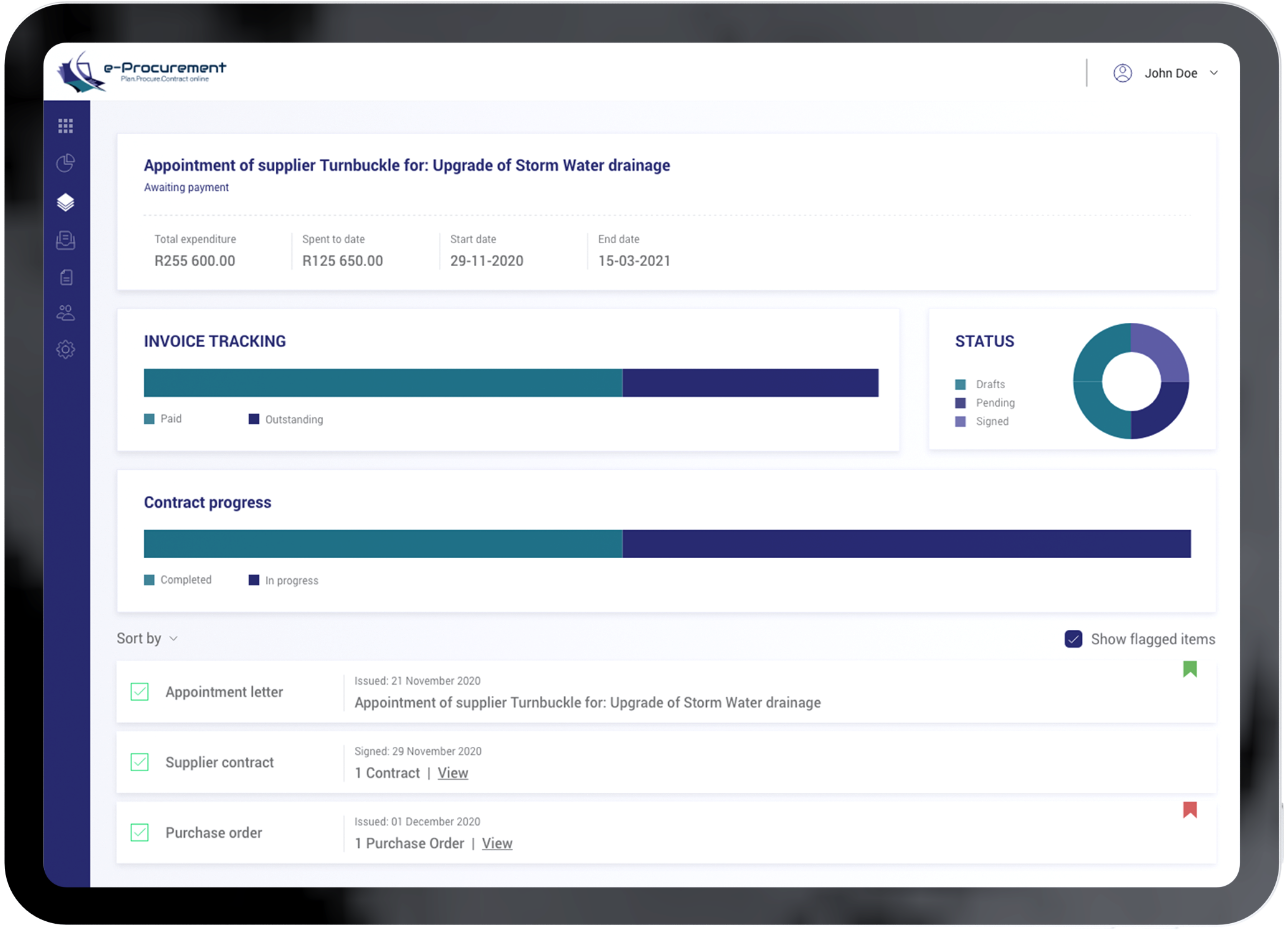Open the grid dashboard icon in sidebar
Screen dimensions: 1284x930
(65, 126)
